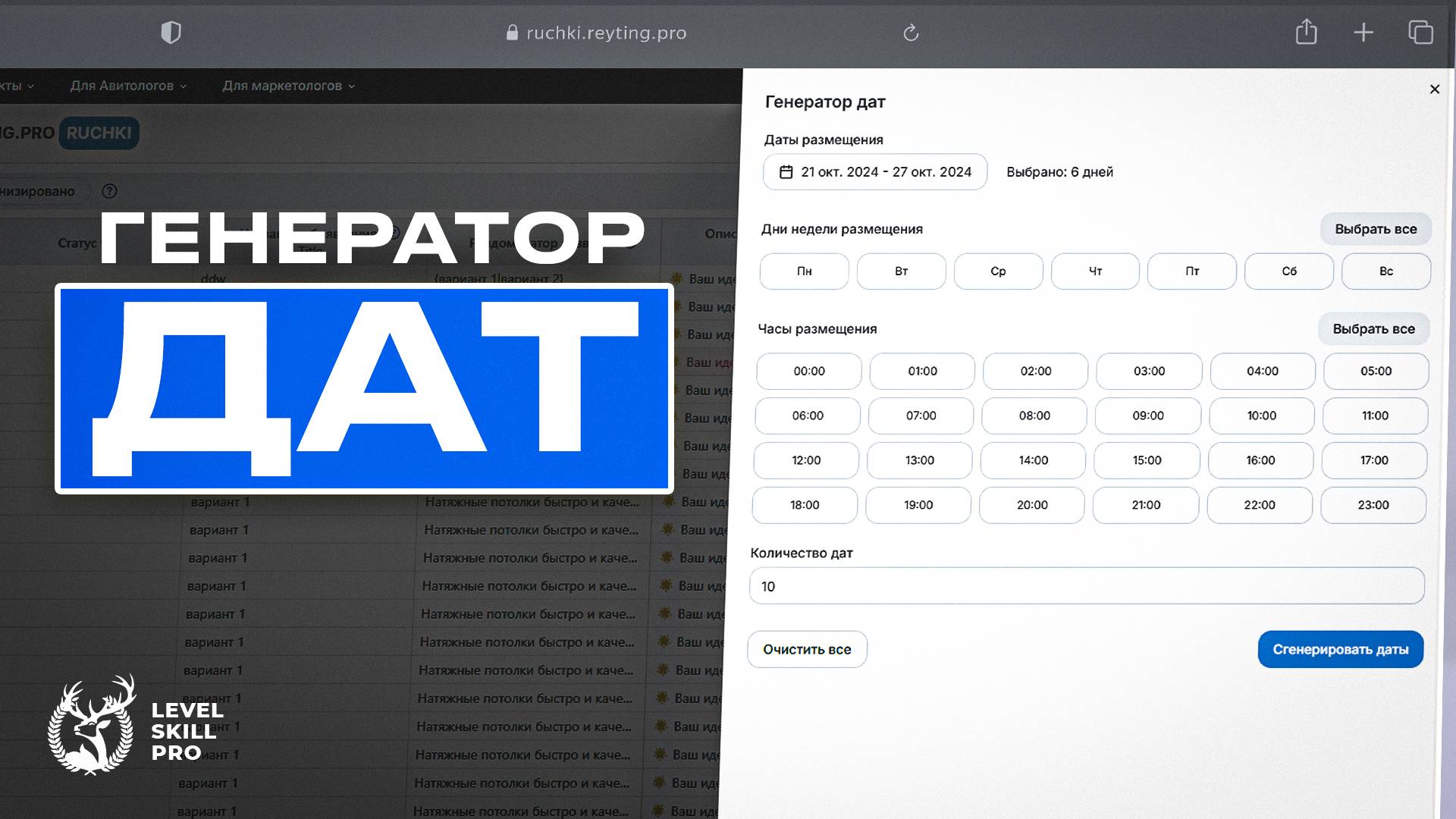1456x819 pixels.
Task: Click the shield privacy icon in the browser toolbar
Action: click(171, 33)
